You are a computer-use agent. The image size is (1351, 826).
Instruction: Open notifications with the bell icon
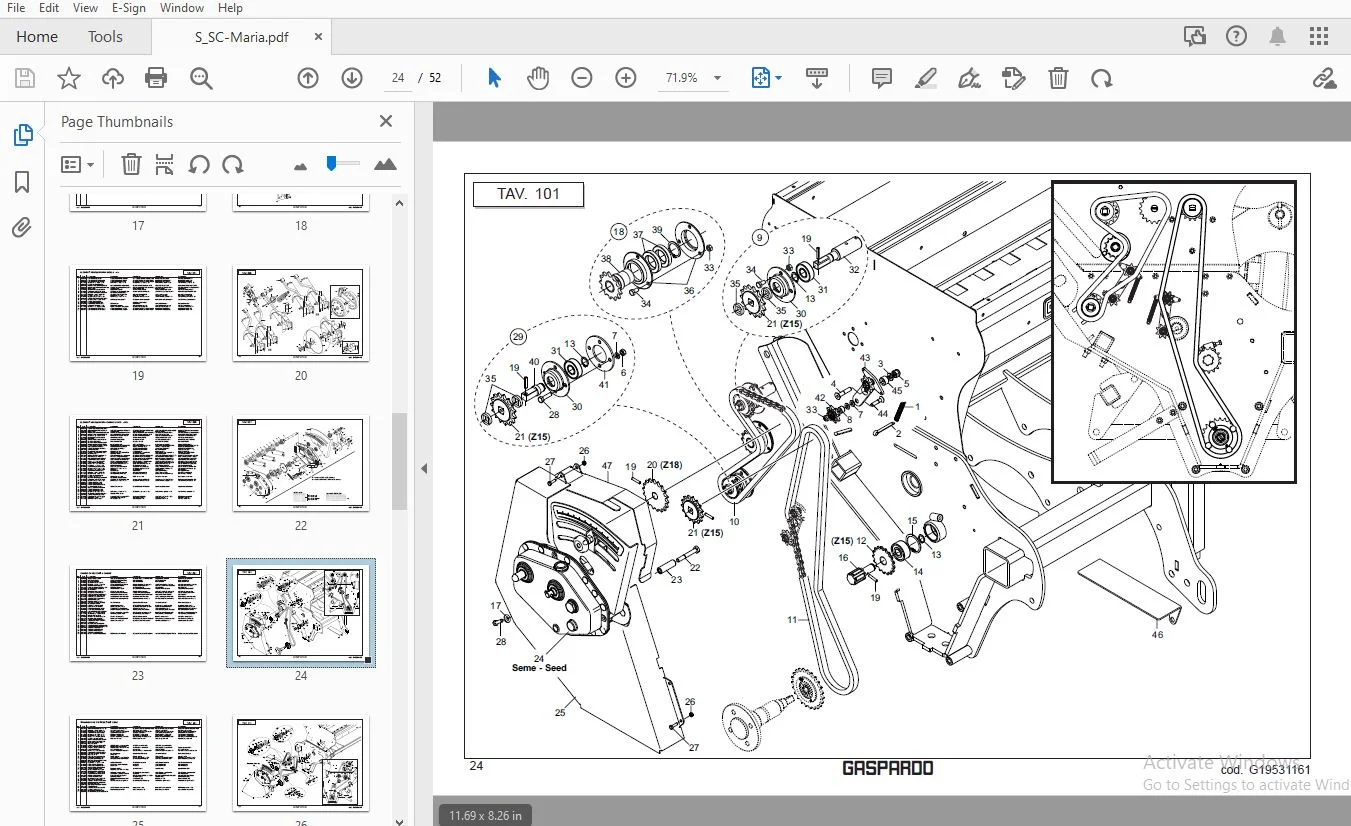tap(1278, 37)
